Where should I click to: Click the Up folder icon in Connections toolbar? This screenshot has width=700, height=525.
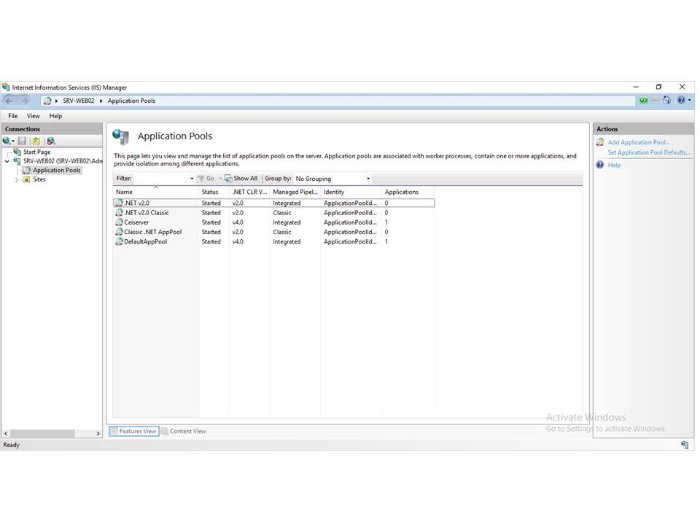tap(36, 141)
